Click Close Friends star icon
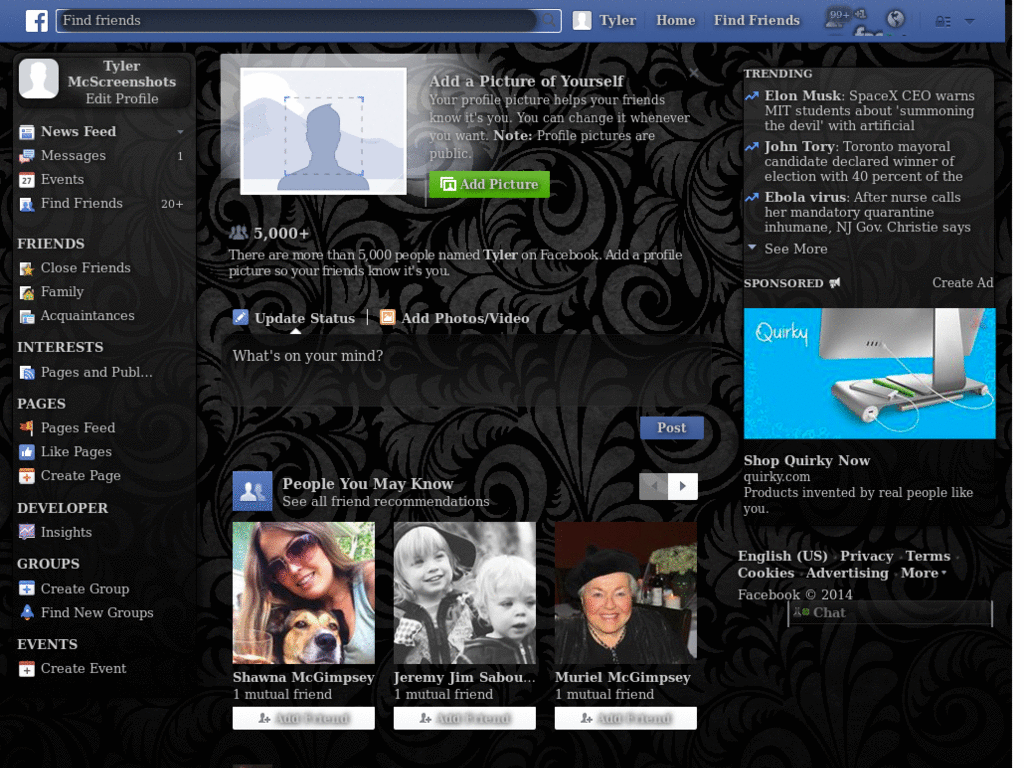1024x768 pixels. pos(27,268)
